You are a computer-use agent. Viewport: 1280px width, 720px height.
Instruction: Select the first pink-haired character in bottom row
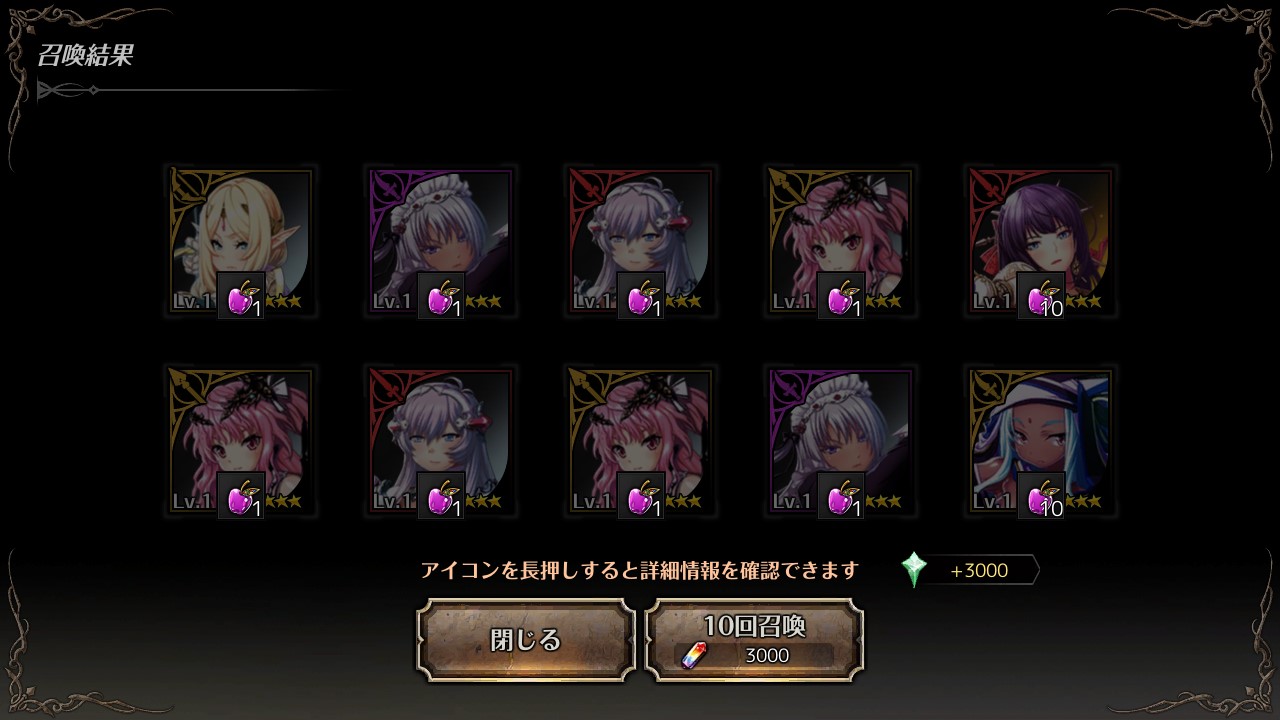[x=241, y=442]
